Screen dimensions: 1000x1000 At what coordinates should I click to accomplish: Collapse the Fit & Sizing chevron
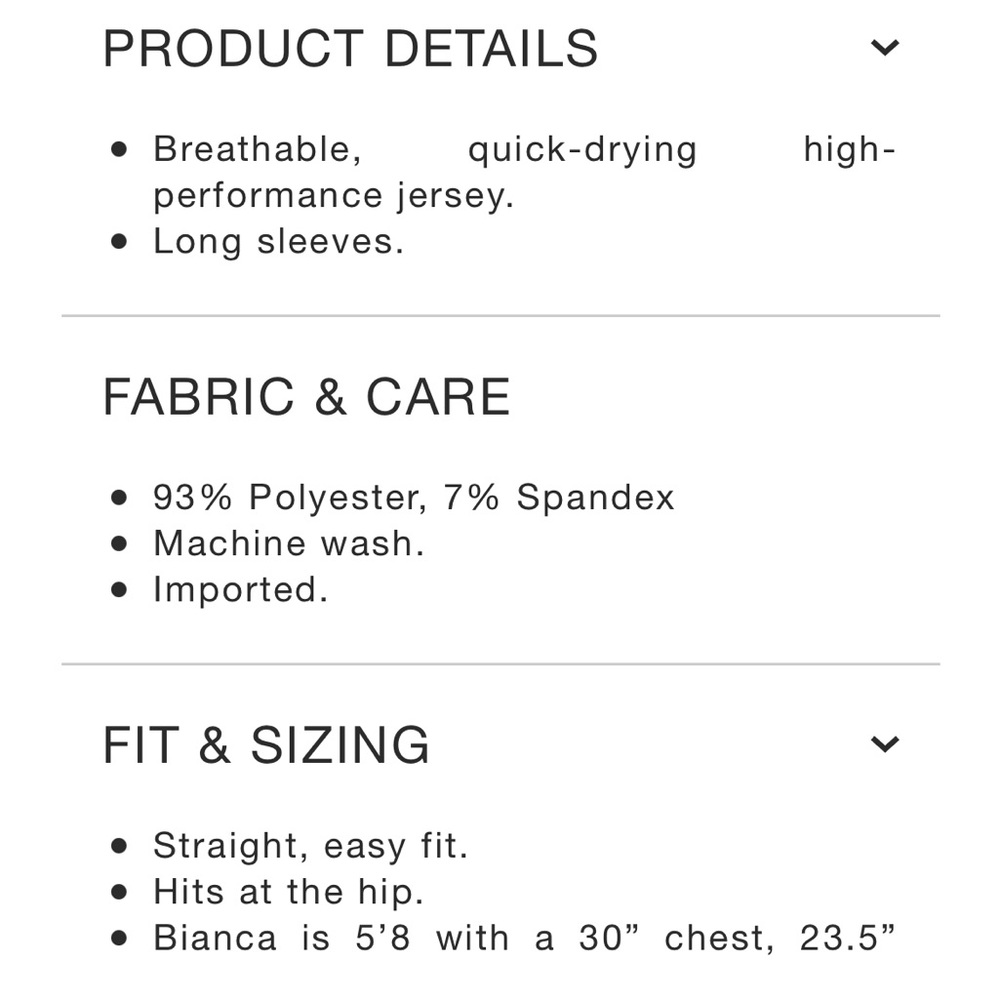[885, 744]
